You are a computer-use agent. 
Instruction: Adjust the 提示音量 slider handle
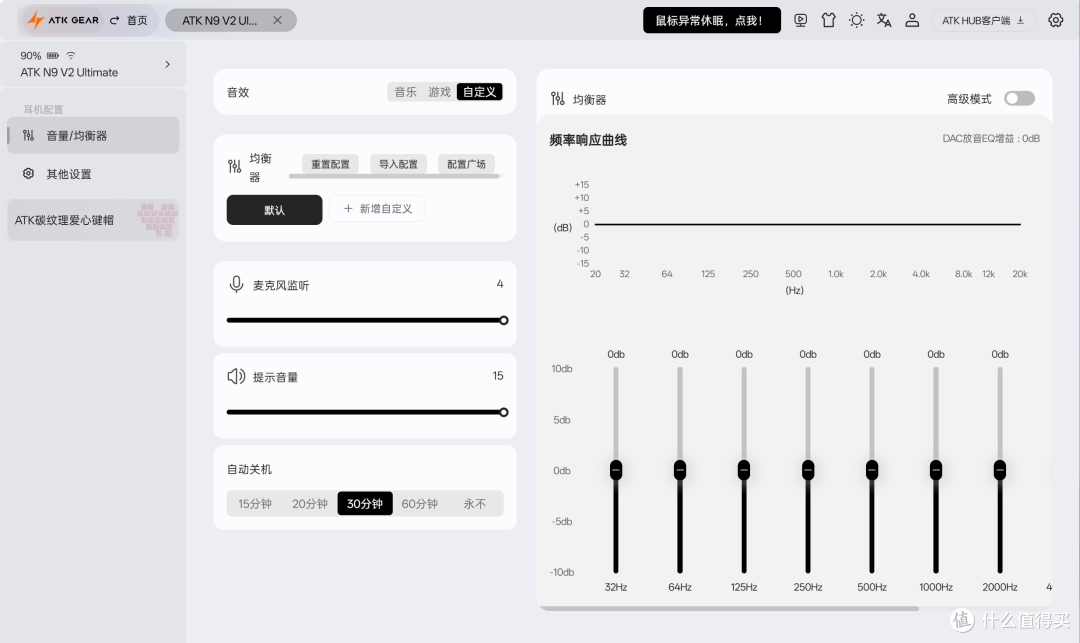point(503,412)
